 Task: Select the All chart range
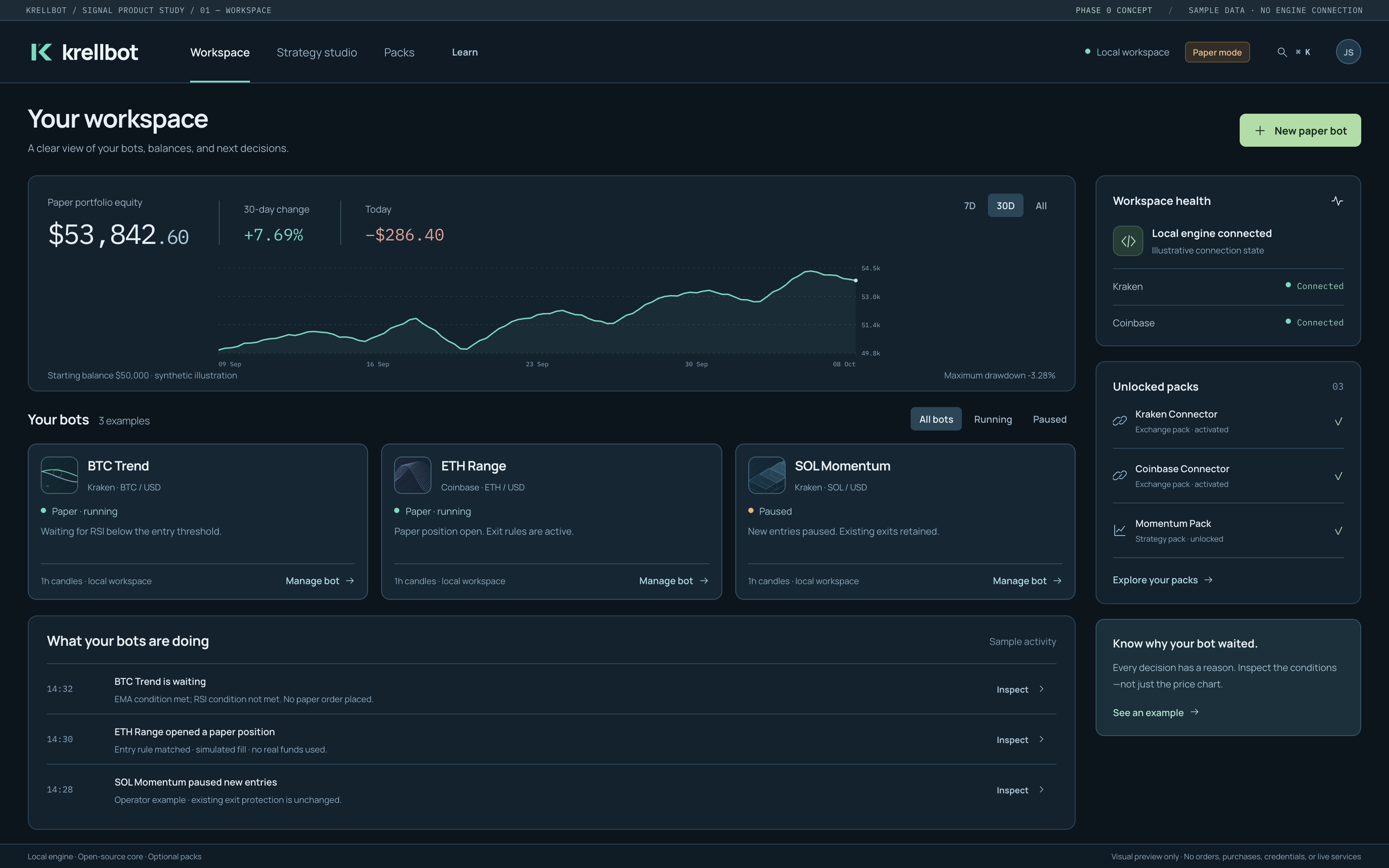1041,206
